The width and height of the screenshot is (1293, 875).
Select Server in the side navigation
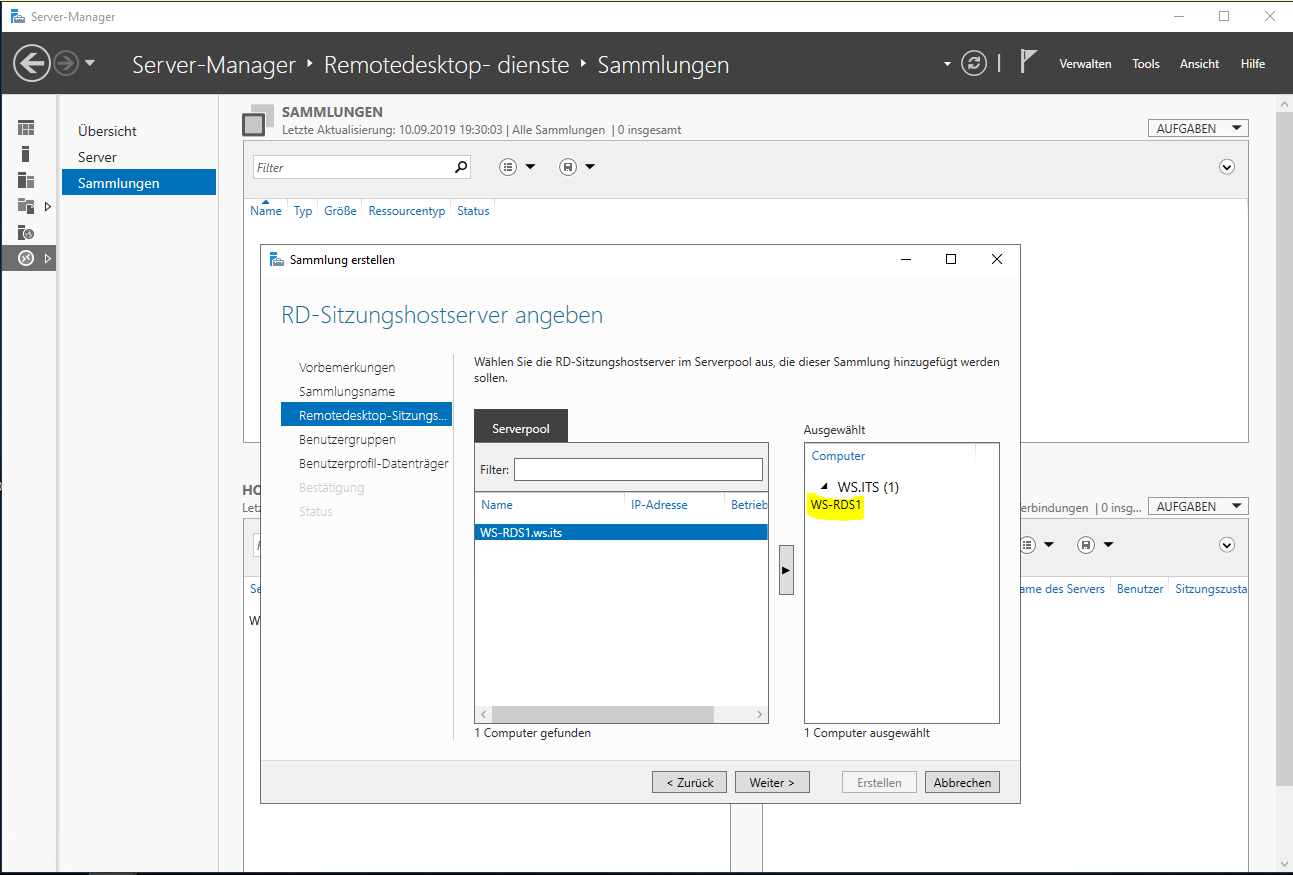[138, 157]
